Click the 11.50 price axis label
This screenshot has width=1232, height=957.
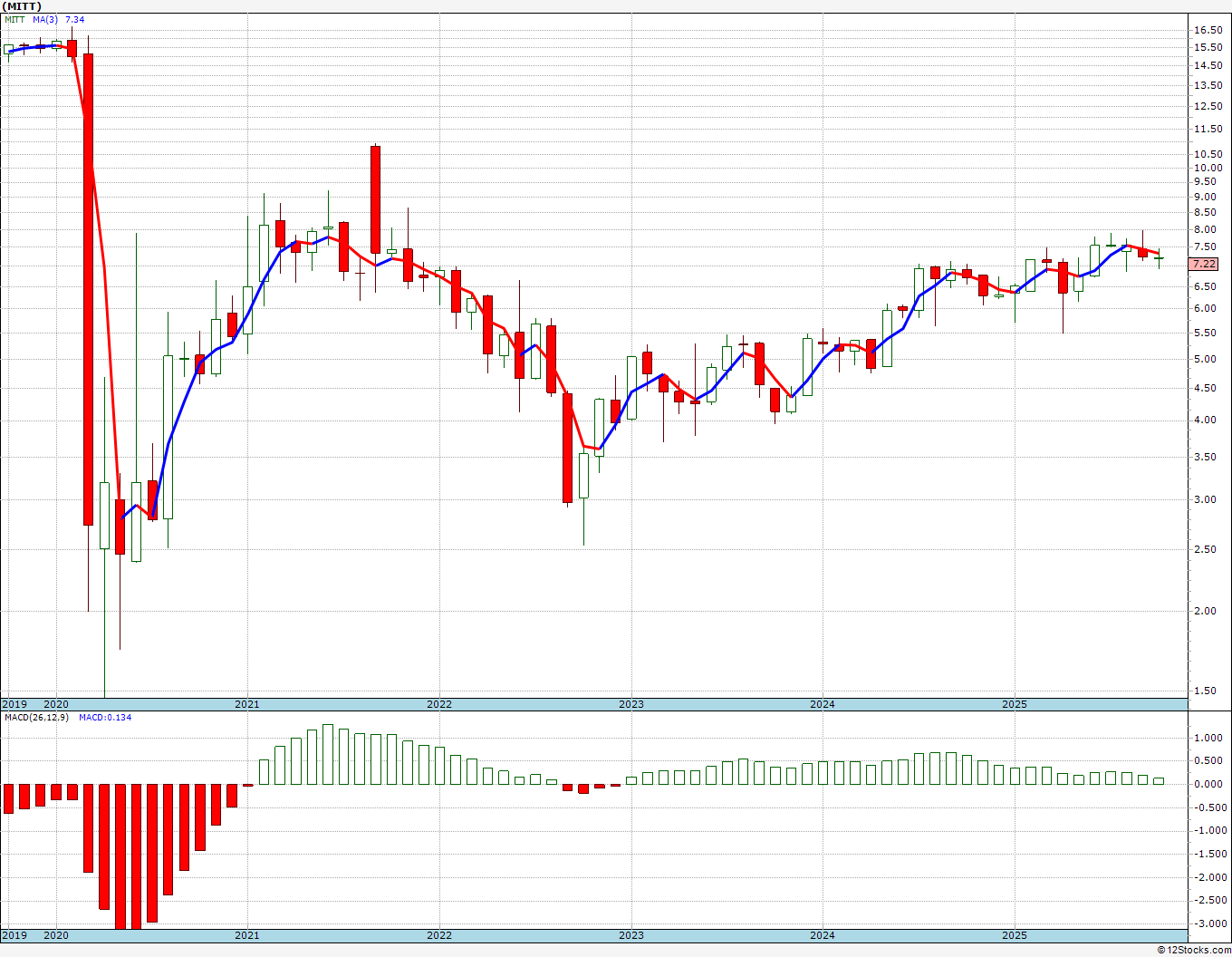[1208, 130]
